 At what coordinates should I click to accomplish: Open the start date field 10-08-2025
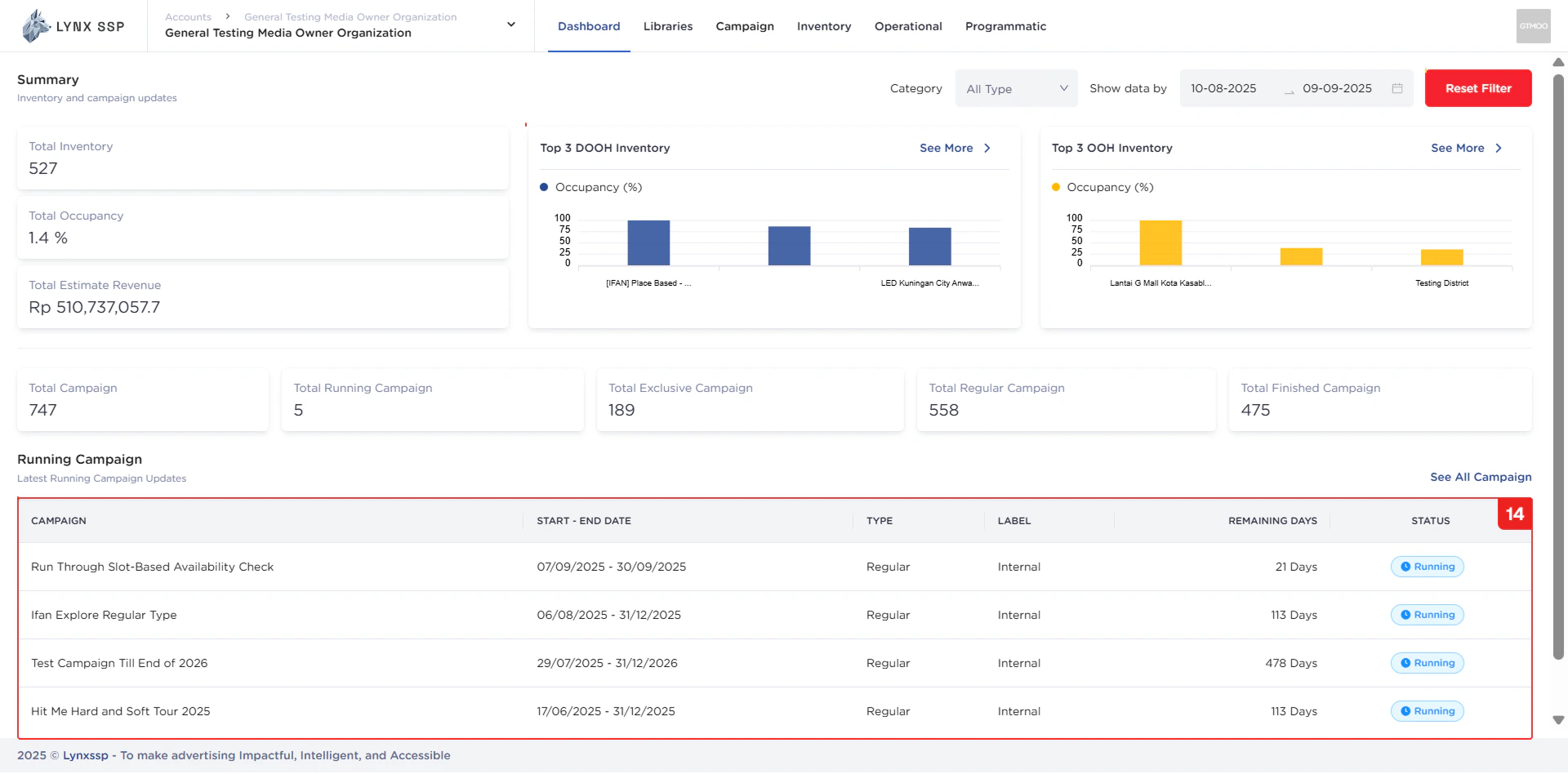tap(1225, 88)
